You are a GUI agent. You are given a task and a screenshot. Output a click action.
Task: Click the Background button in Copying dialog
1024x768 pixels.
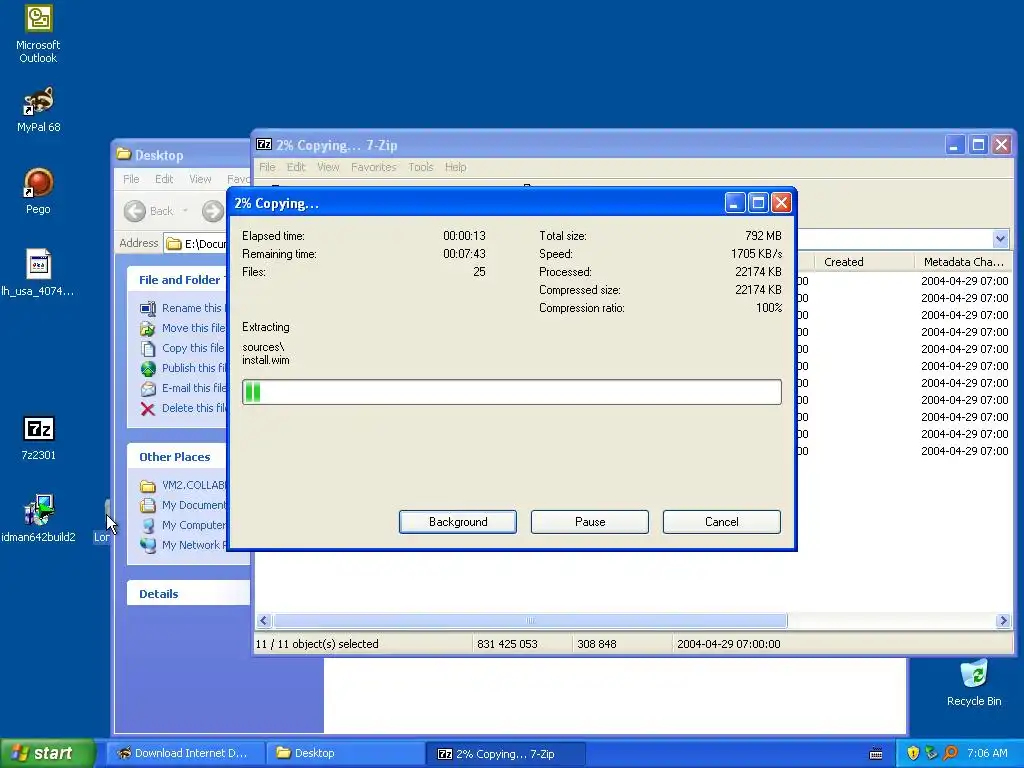[458, 522]
